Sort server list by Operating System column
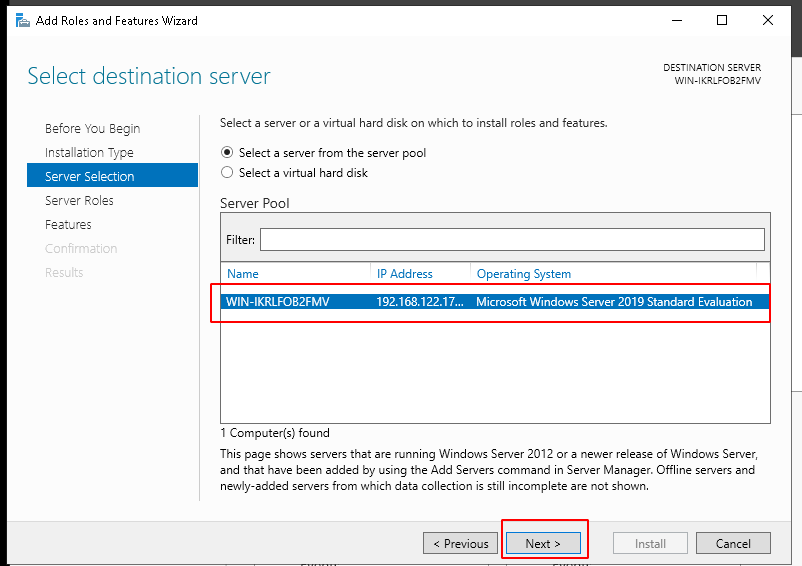 click(x=524, y=274)
